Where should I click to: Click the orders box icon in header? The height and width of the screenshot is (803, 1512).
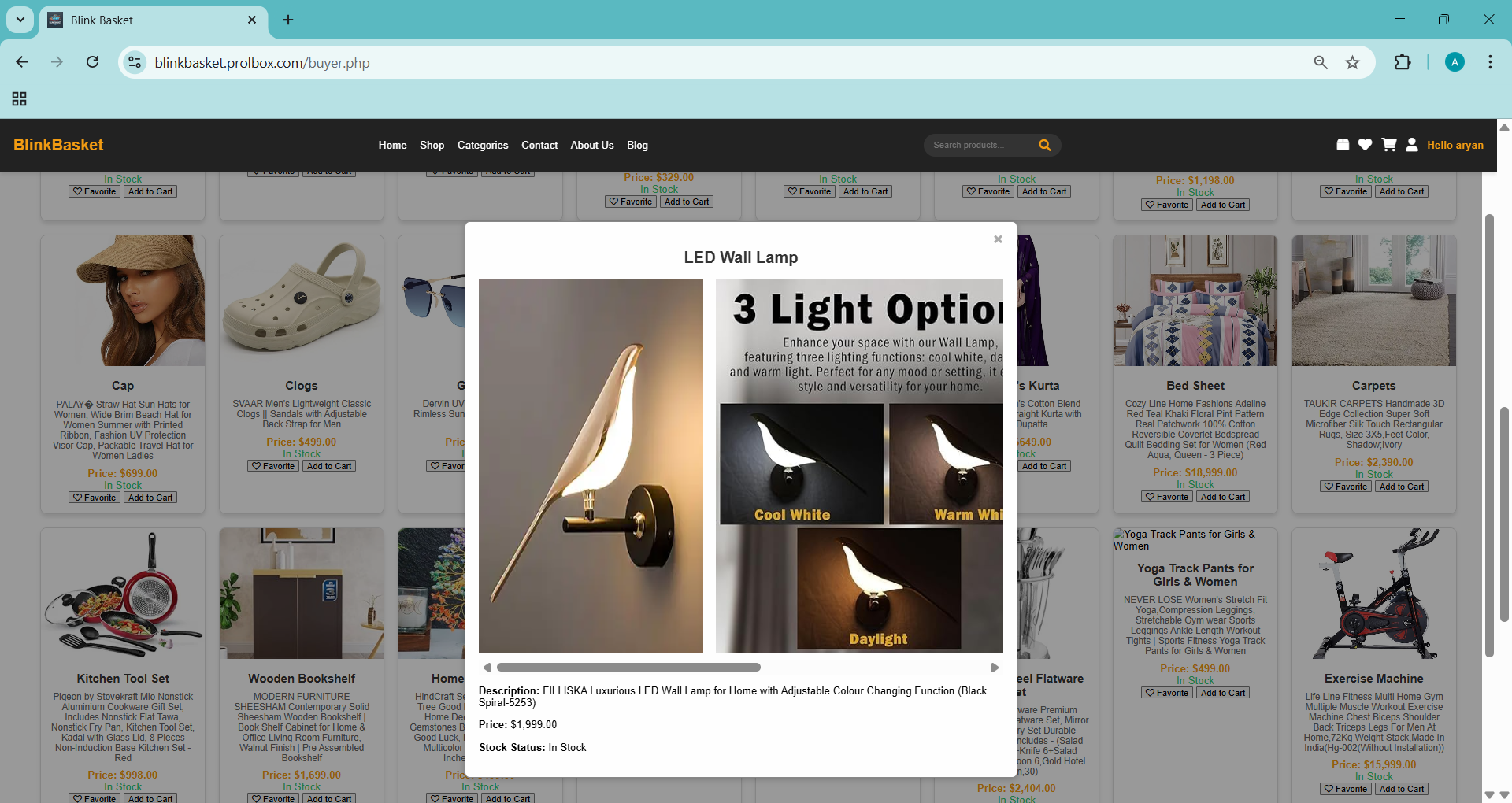pyautogui.click(x=1343, y=145)
